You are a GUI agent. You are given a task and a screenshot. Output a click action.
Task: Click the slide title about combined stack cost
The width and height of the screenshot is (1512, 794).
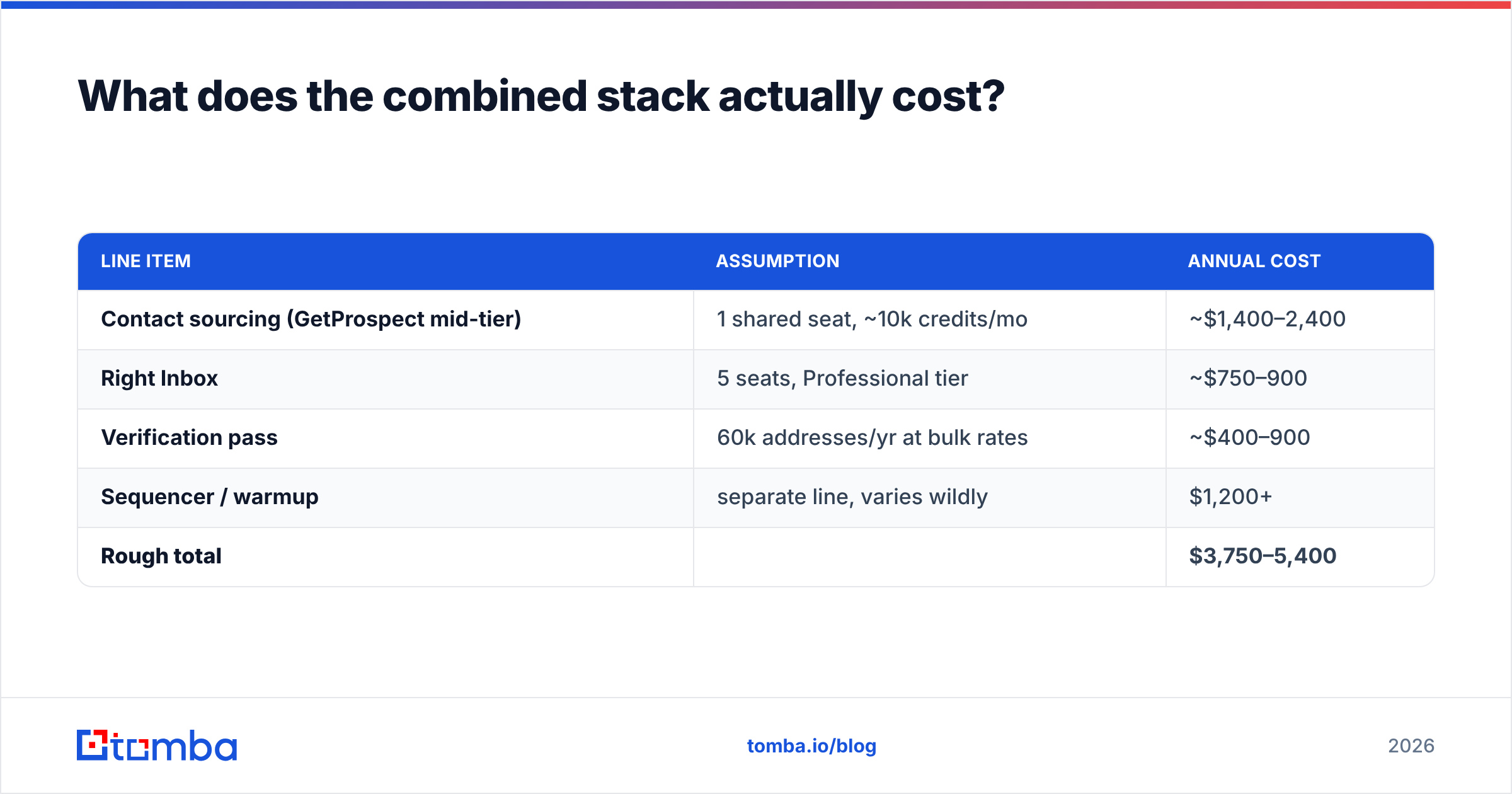(541, 96)
